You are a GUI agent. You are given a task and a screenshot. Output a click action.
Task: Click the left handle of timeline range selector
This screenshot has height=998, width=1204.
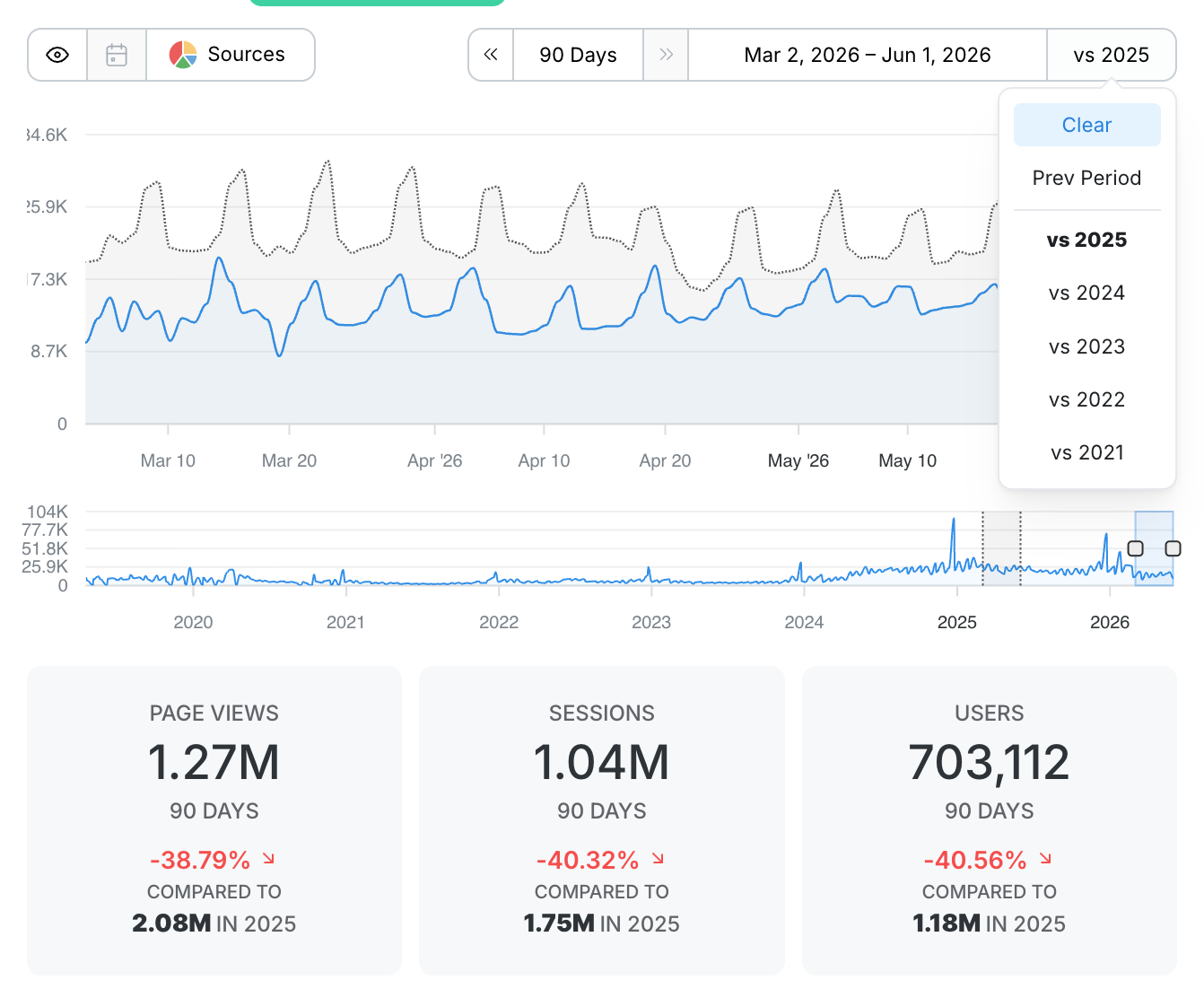pos(1136,548)
